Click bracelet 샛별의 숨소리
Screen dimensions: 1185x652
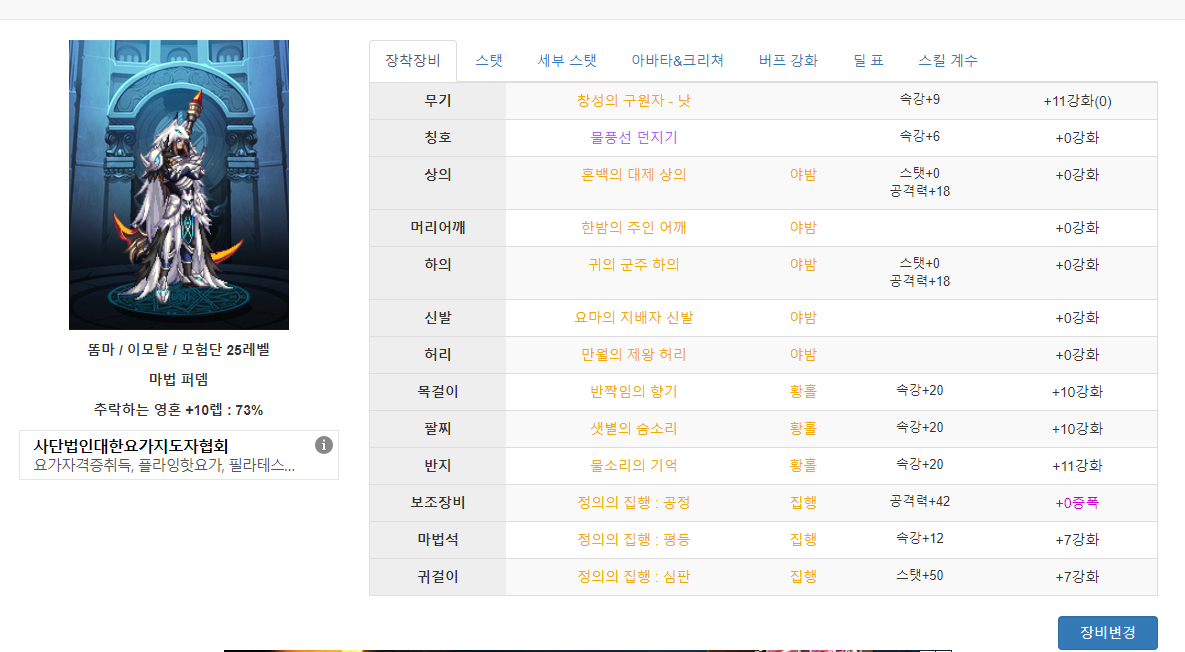click(633, 428)
